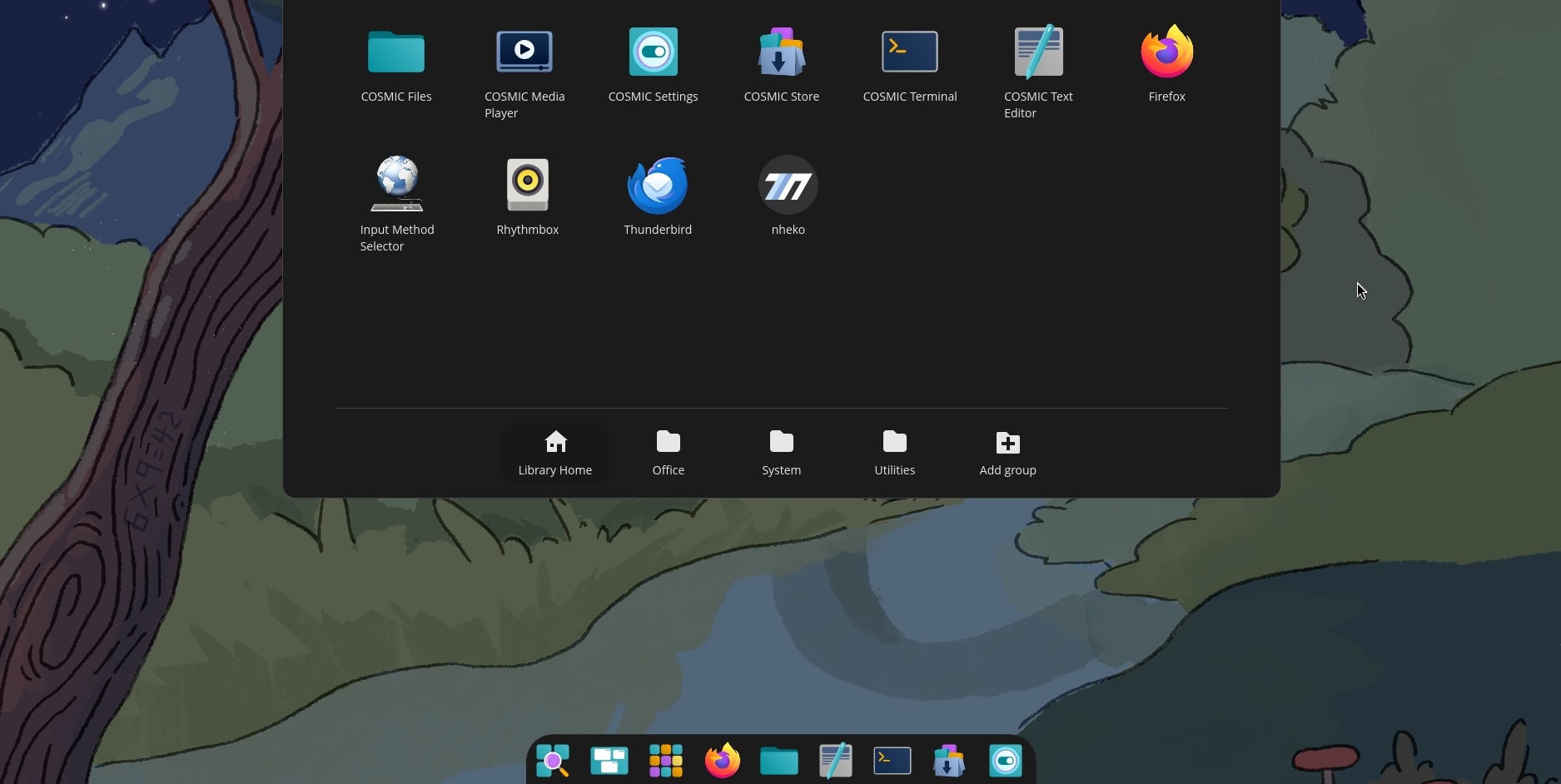Open the workspaces overview in dock
Viewport: 1561px width, 784px height.
[x=609, y=761]
